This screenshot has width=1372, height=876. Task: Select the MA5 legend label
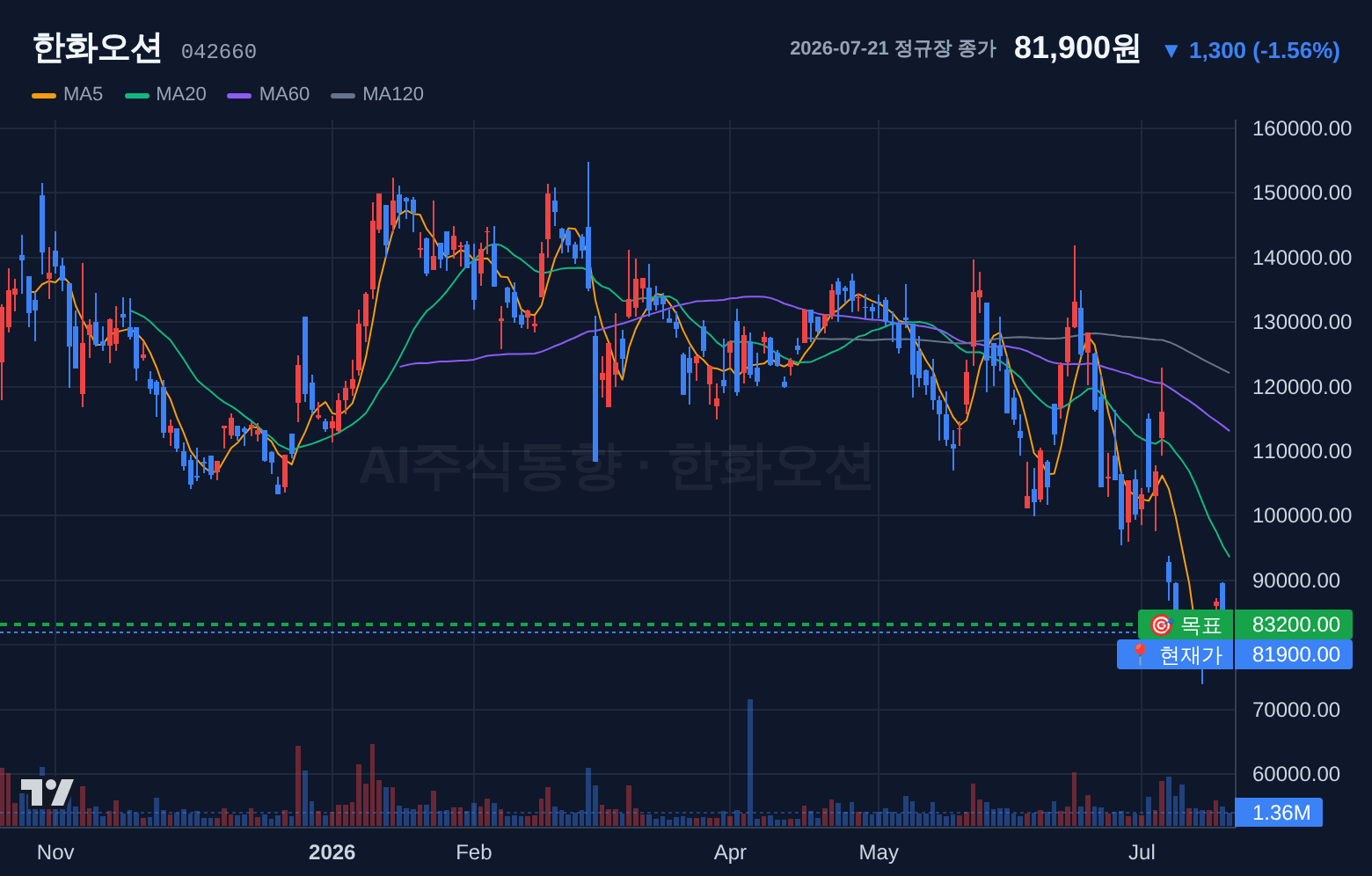(x=83, y=94)
